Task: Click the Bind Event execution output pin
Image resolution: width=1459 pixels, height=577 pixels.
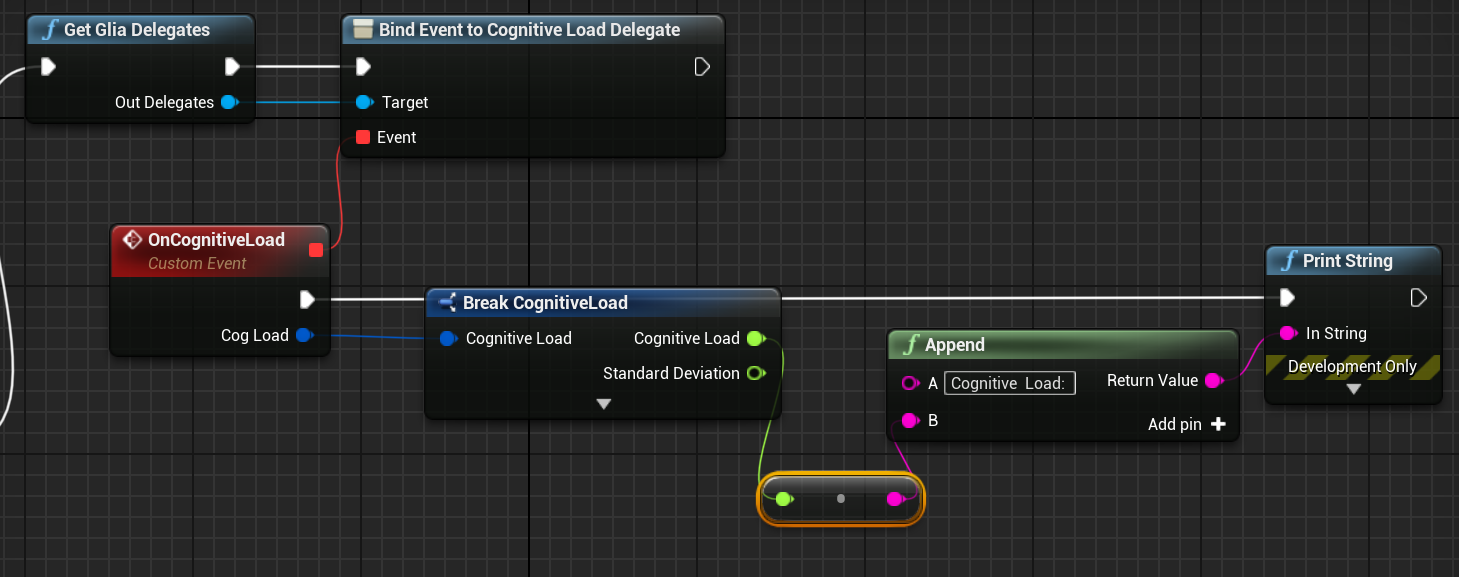Action: (x=702, y=67)
